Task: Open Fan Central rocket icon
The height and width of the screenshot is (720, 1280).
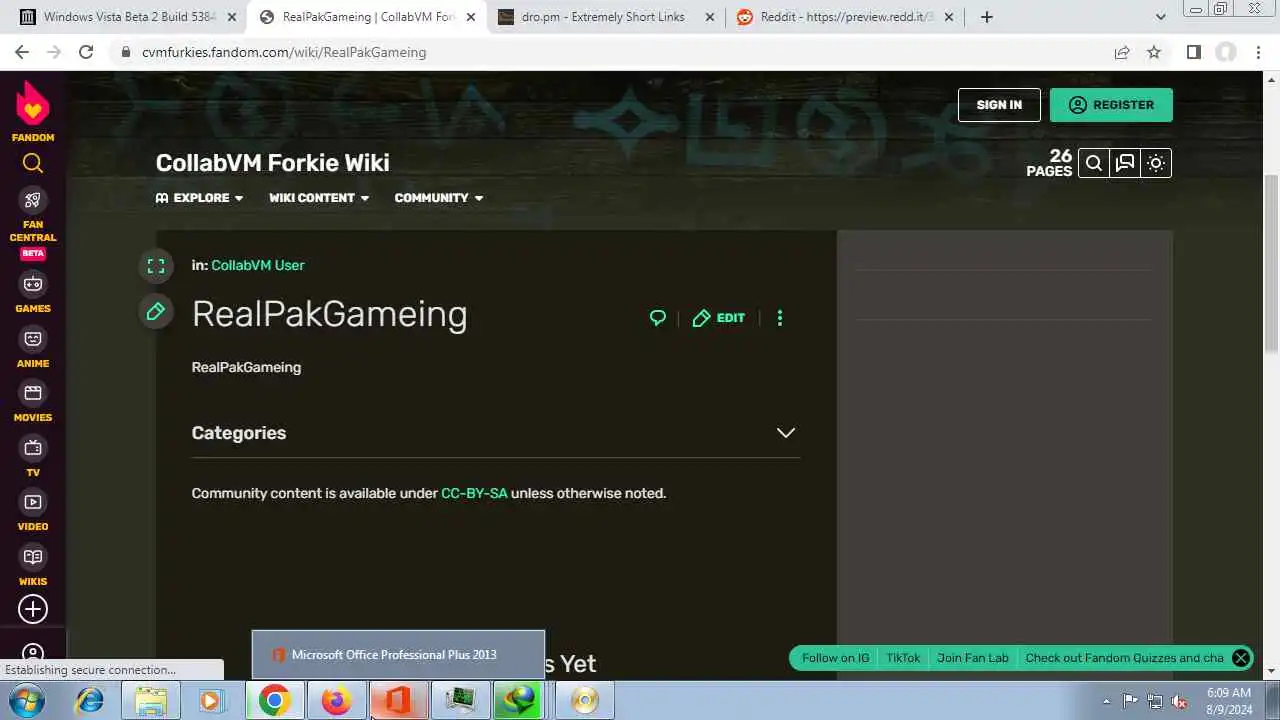Action: click(33, 201)
